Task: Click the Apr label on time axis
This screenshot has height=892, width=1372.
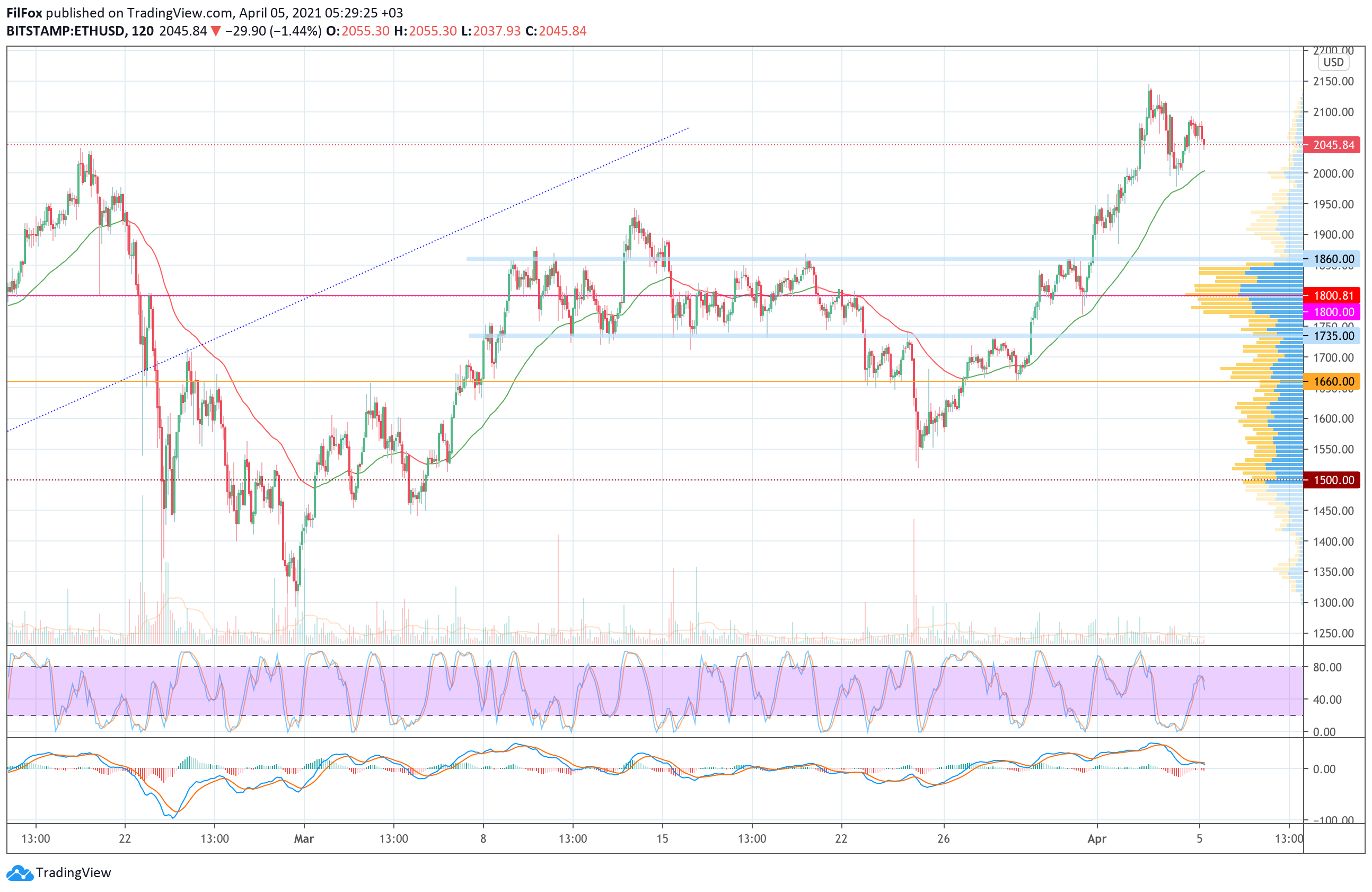Action: click(1096, 838)
